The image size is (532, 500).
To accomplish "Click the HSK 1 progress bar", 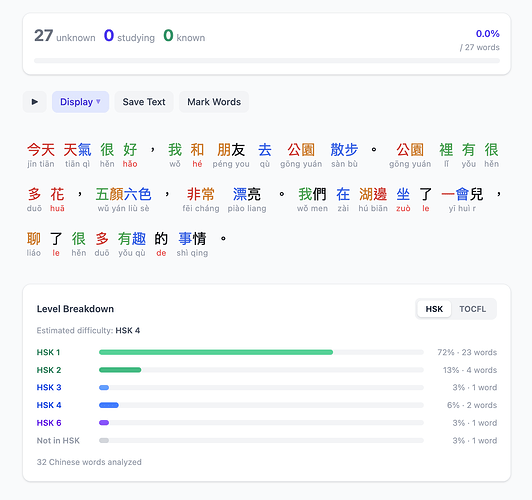I will (x=261, y=352).
